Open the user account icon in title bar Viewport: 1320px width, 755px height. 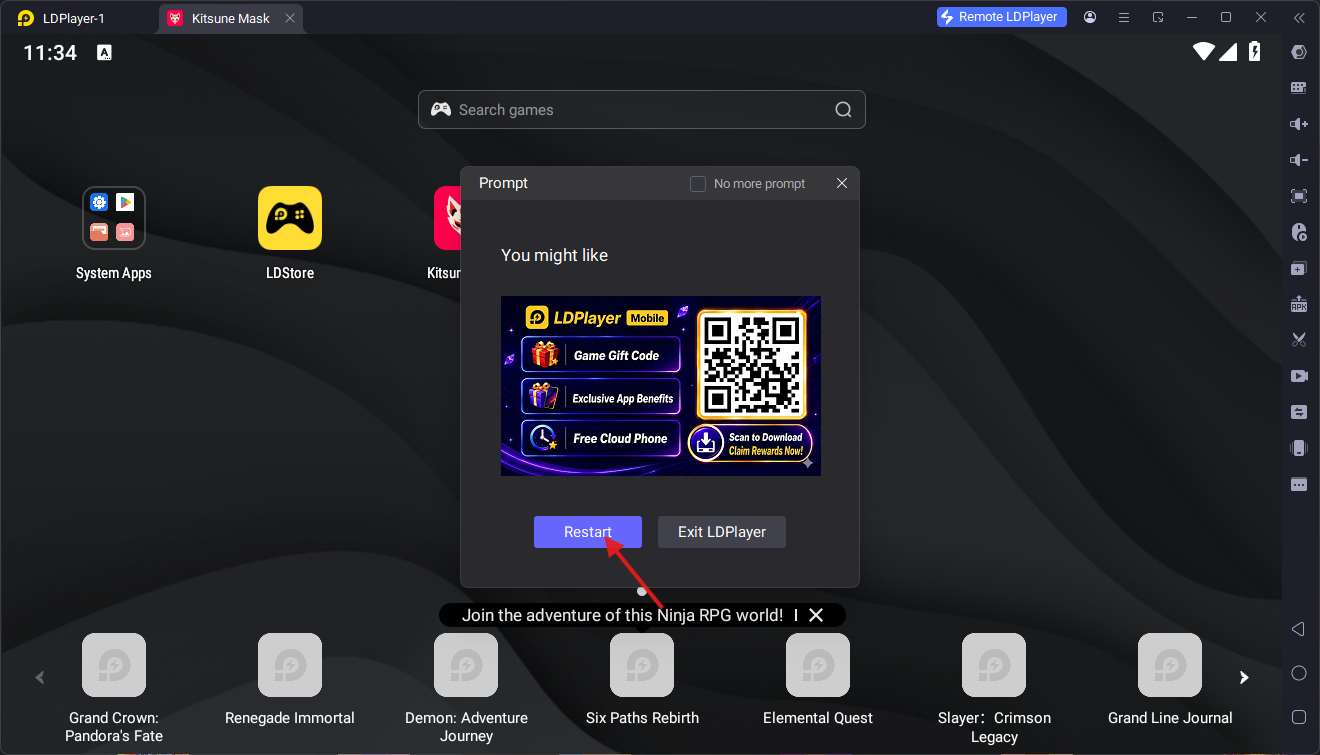(x=1090, y=17)
